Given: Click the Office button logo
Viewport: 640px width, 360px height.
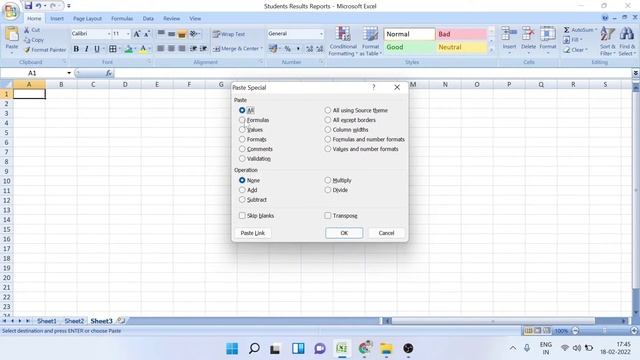Looking at the screenshot, I should point(11,11).
